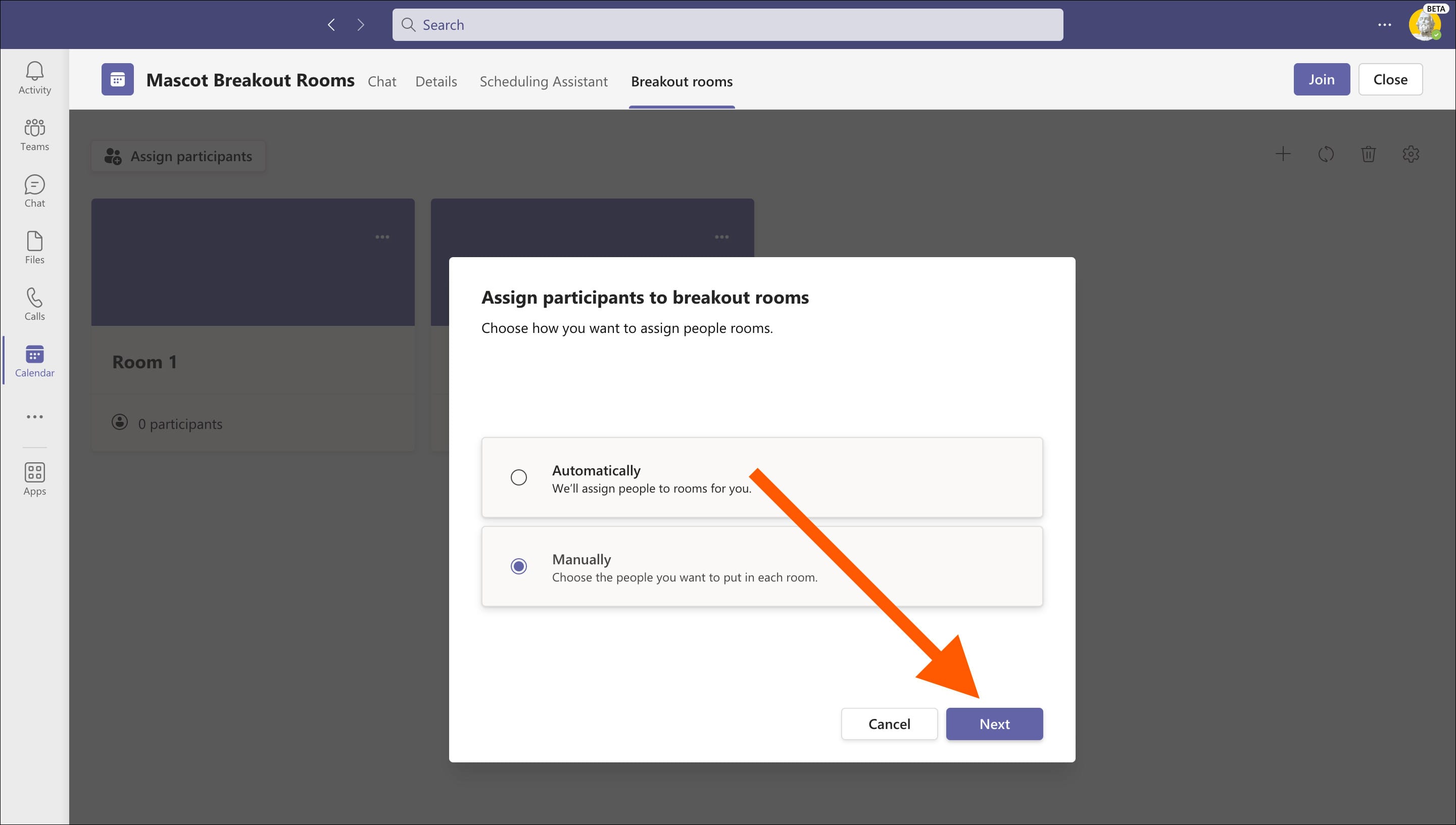Select the Automatically radio option

518,477
